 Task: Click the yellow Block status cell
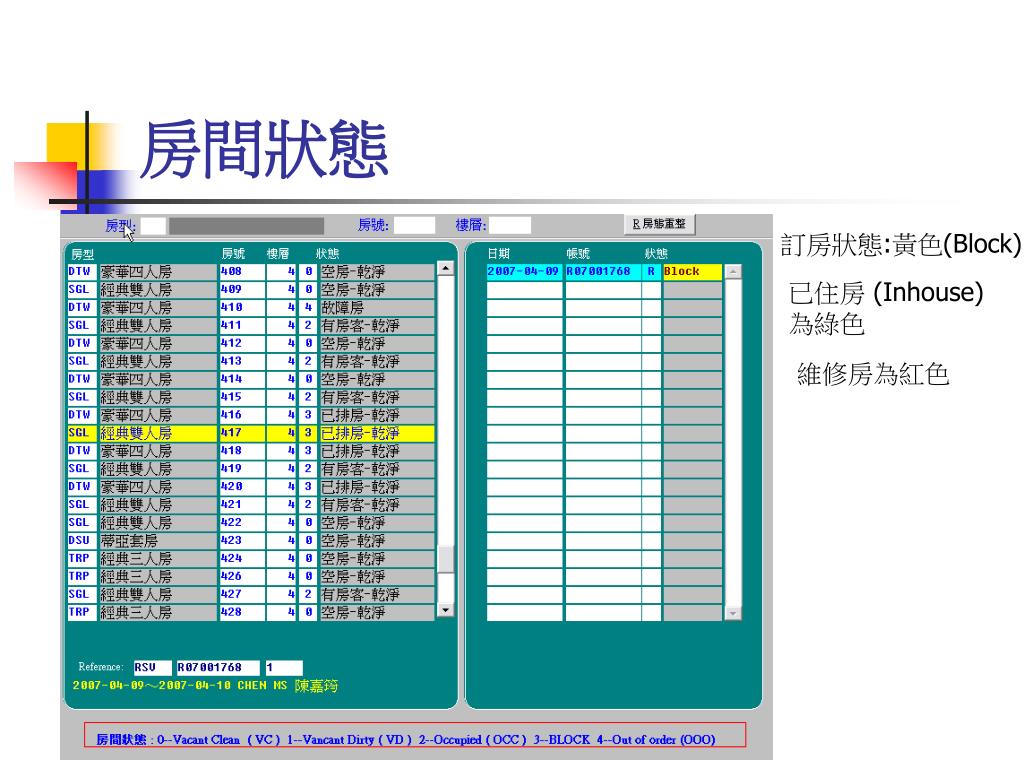tap(691, 272)
